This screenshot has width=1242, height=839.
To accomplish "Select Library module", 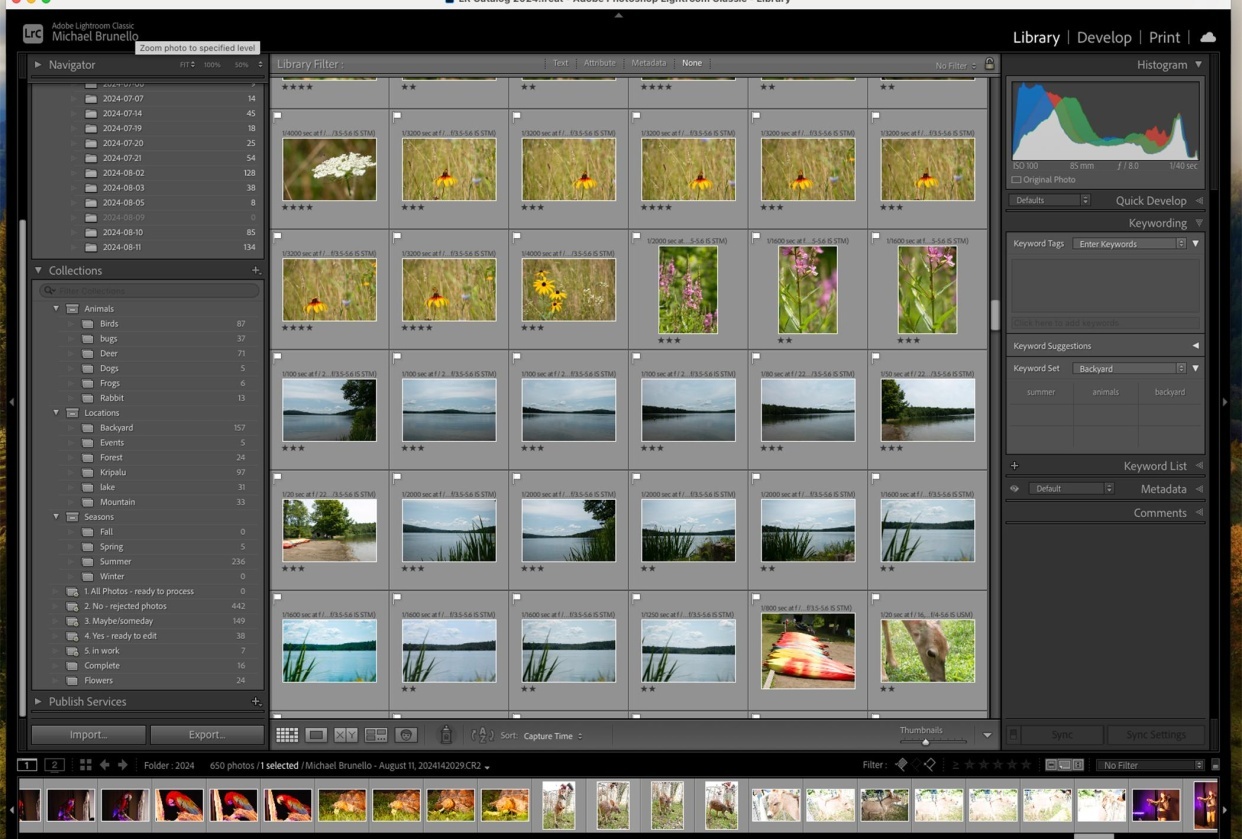I will coord(1036,37).
